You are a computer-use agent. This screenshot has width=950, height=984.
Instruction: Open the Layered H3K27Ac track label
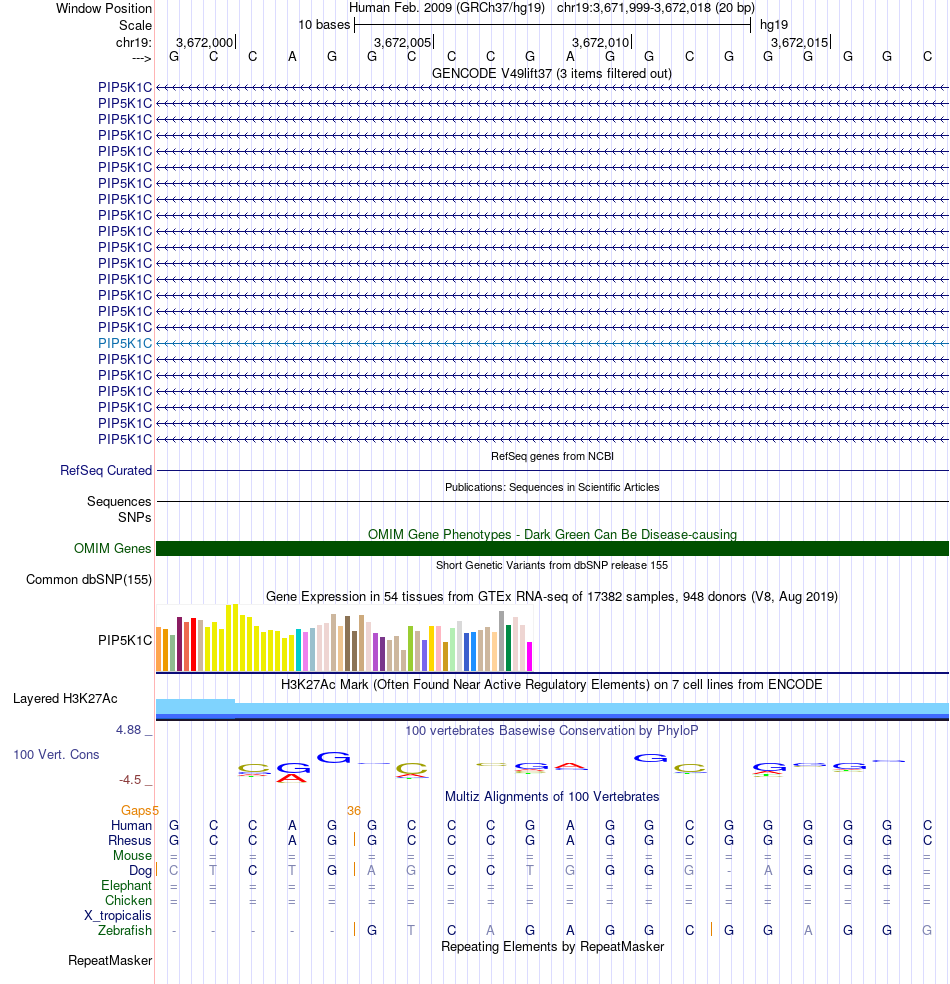coord(65,698)
